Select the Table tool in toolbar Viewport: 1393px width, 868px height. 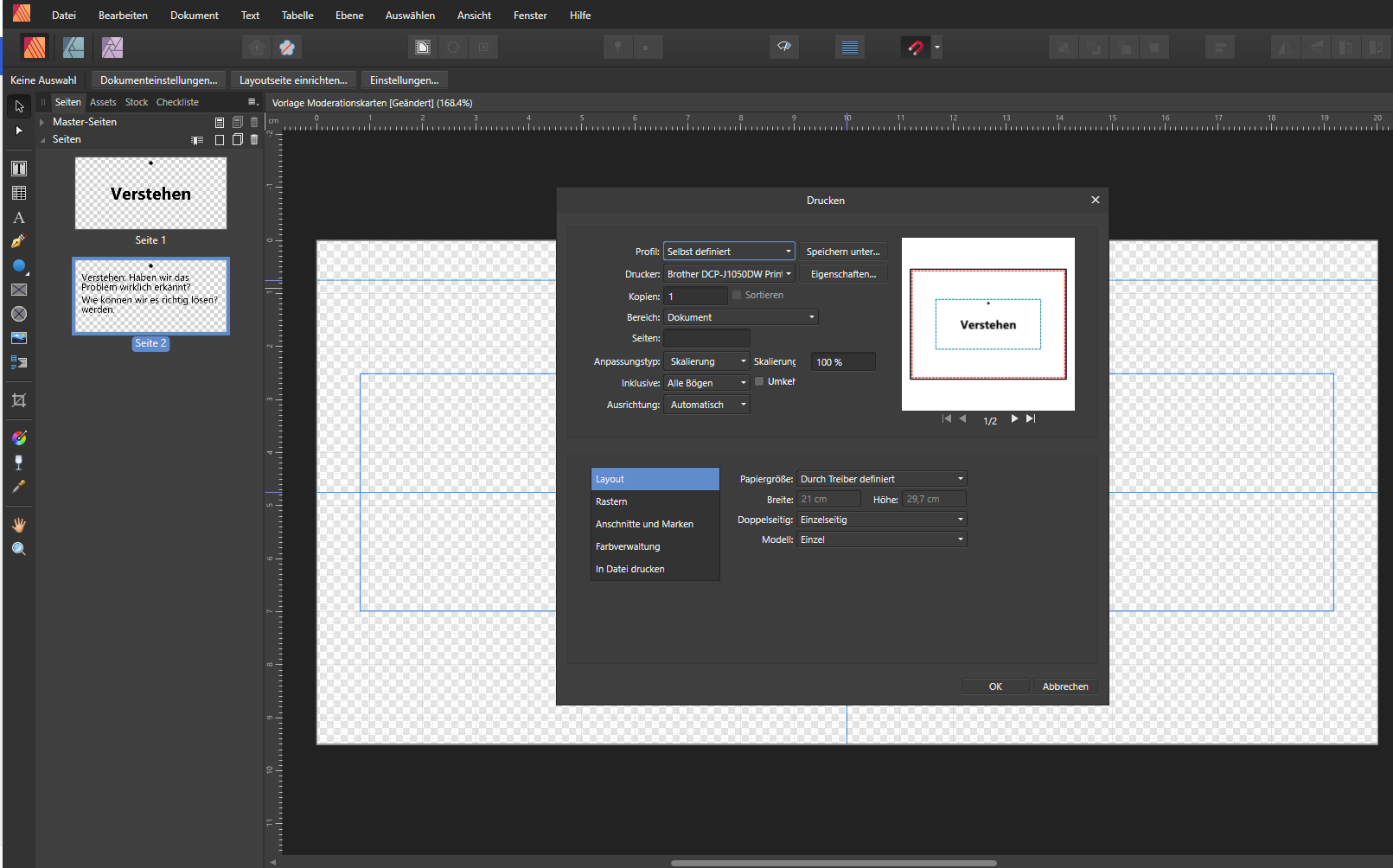point(19,193)
